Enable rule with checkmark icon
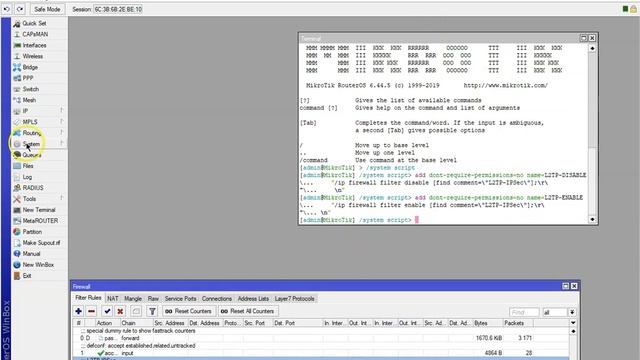The height and width of the screenshot is (360, 640). coord(107,311)
